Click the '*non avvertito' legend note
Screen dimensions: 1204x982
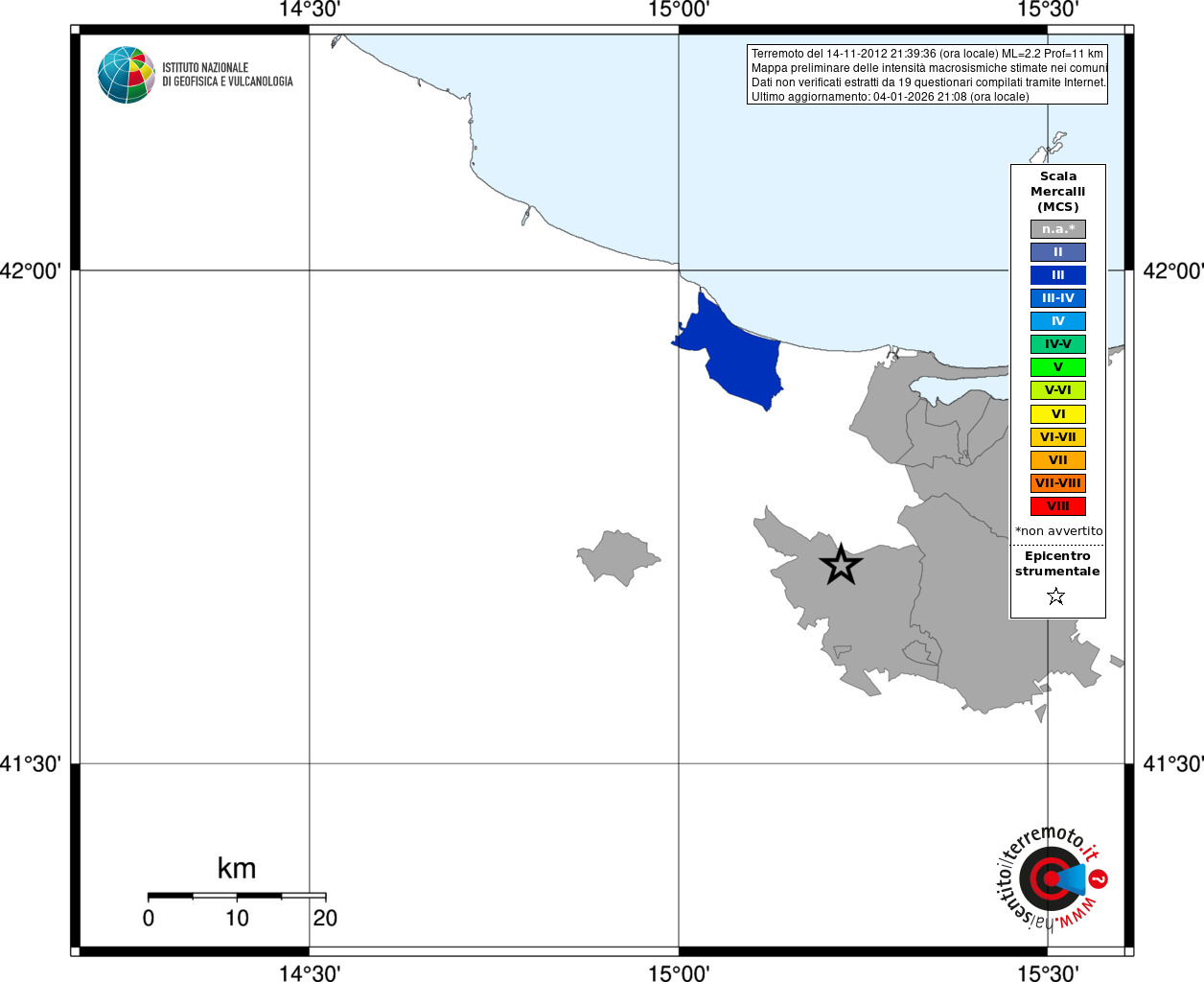[1059, 531]
